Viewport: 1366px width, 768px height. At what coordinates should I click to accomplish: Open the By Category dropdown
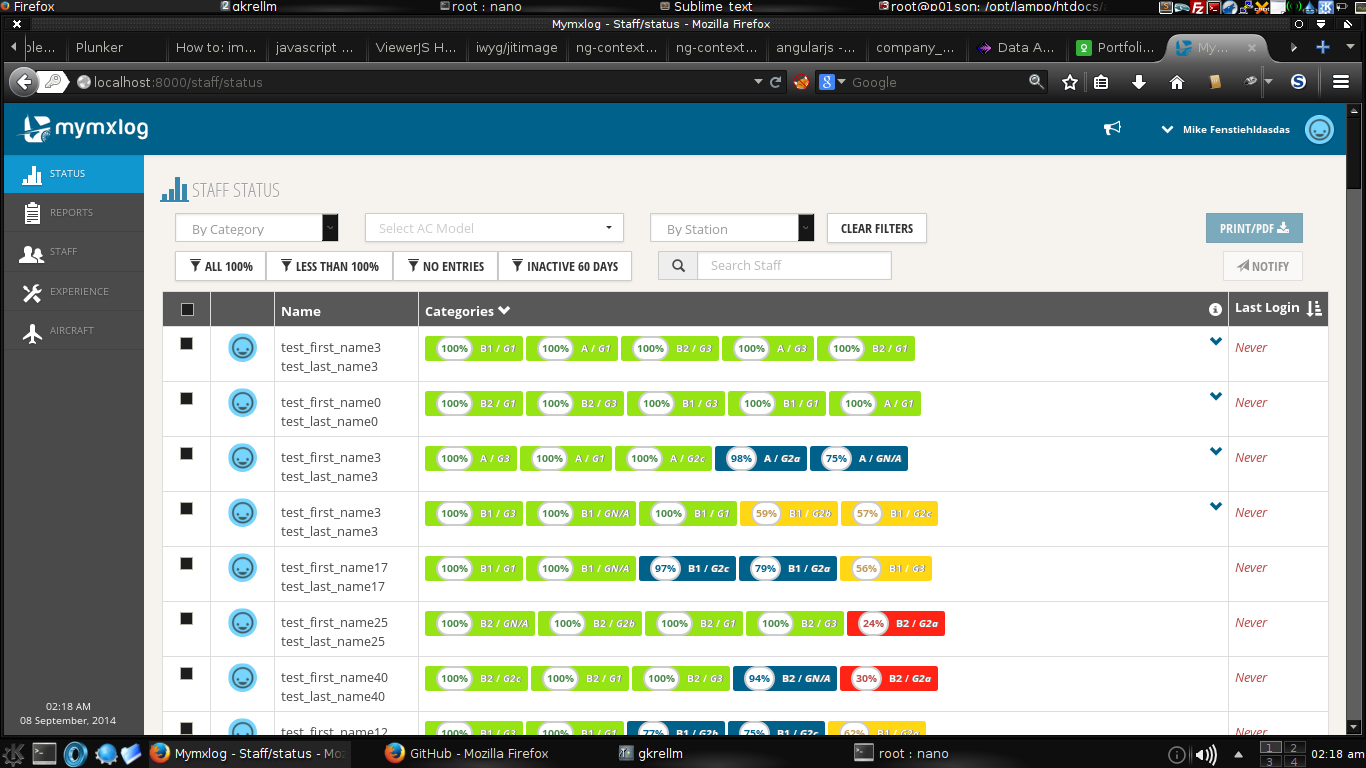pos(257,229)
